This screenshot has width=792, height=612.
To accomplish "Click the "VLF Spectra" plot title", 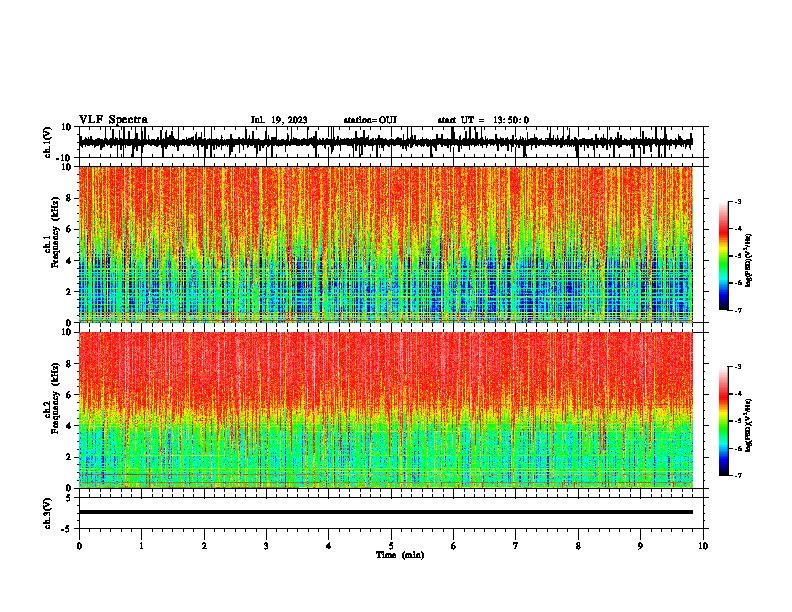I will pyautogui.click(x=113, y=120).
